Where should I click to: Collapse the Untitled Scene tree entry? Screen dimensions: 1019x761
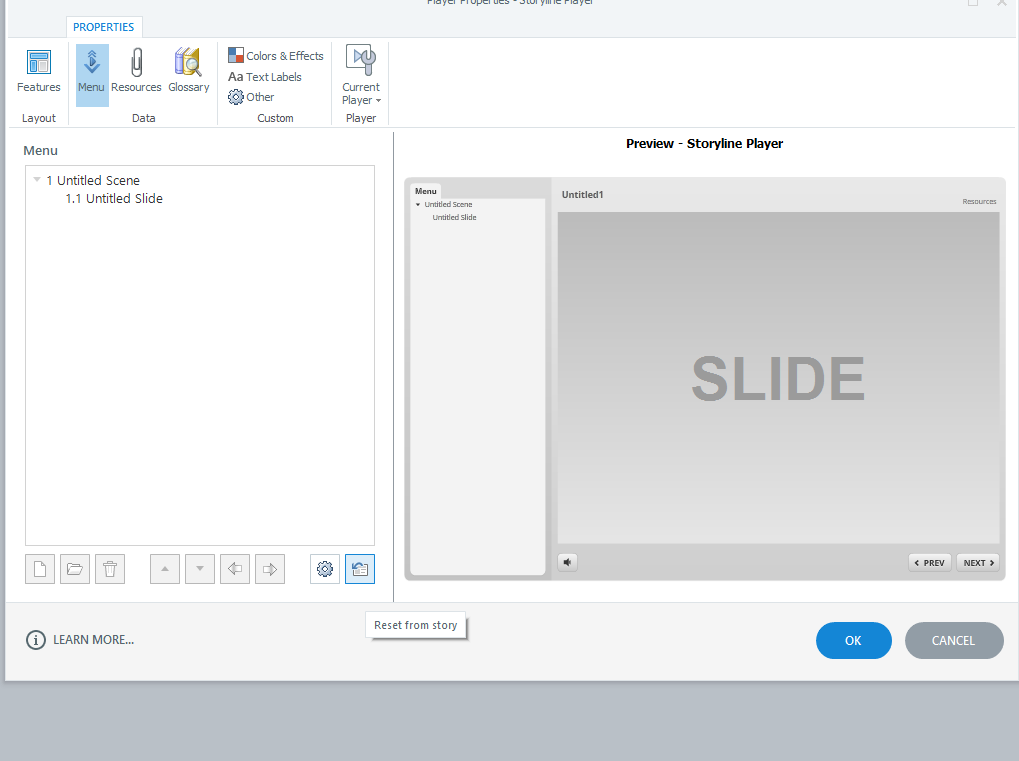35,180
